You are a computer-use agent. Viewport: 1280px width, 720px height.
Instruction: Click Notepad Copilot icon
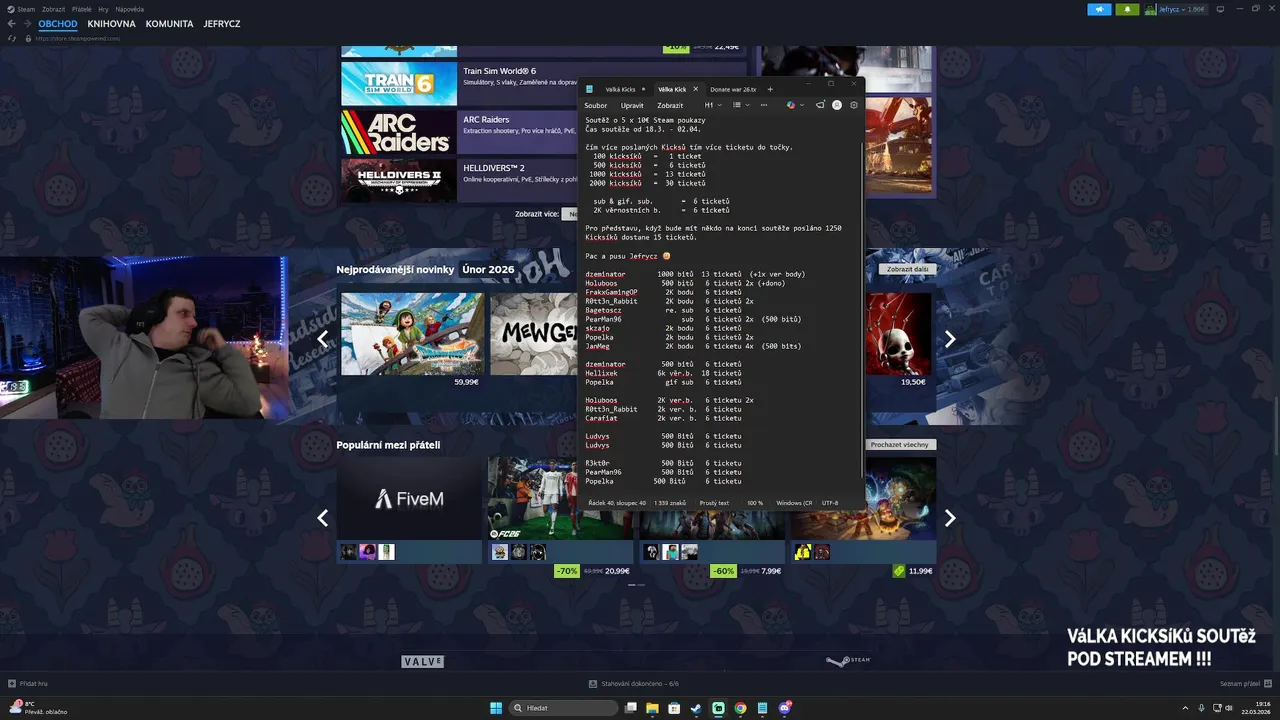[791, 105]
